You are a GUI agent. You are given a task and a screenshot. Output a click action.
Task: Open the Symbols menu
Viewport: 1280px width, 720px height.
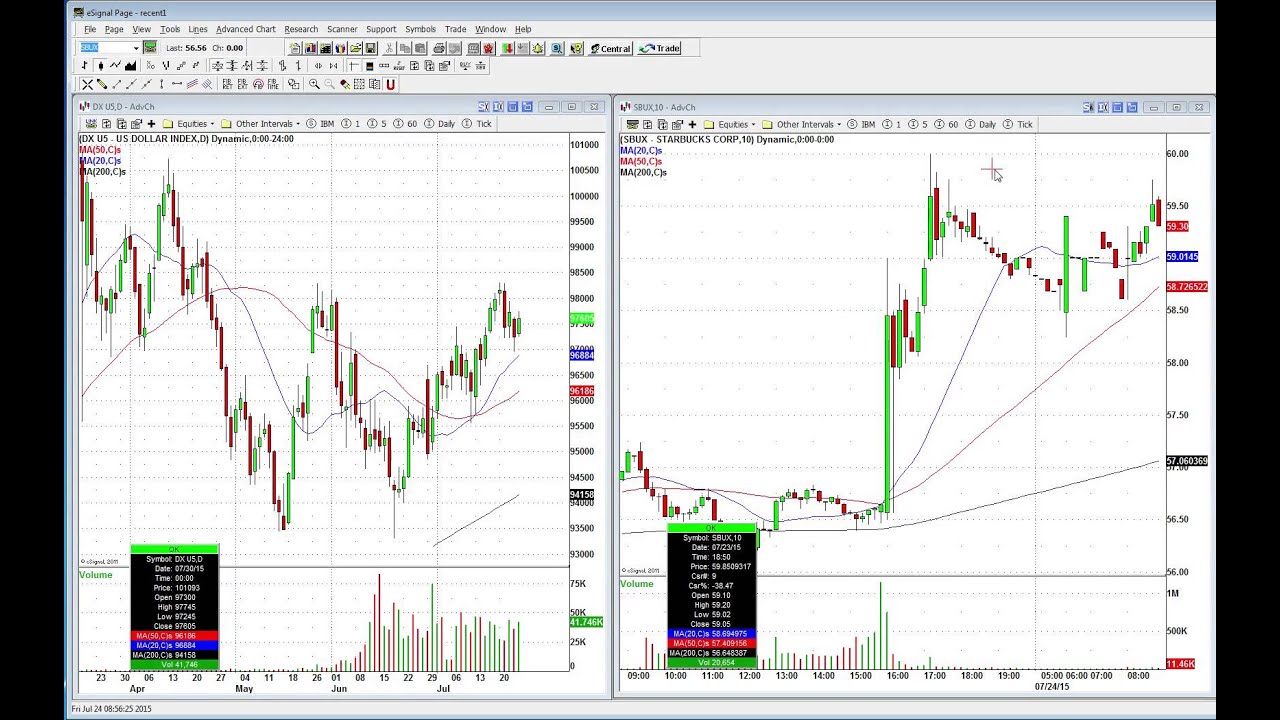[x=420, y=29]
